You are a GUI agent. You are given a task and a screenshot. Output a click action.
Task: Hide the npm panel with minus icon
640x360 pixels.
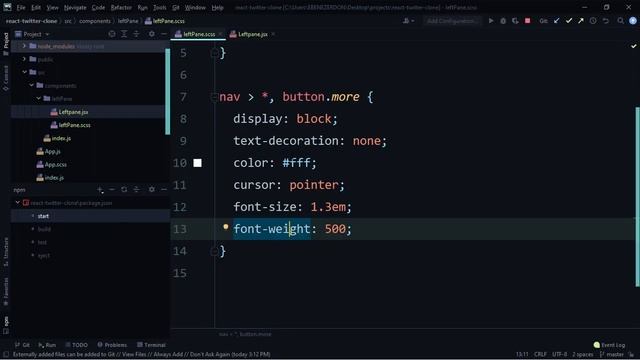164,189
